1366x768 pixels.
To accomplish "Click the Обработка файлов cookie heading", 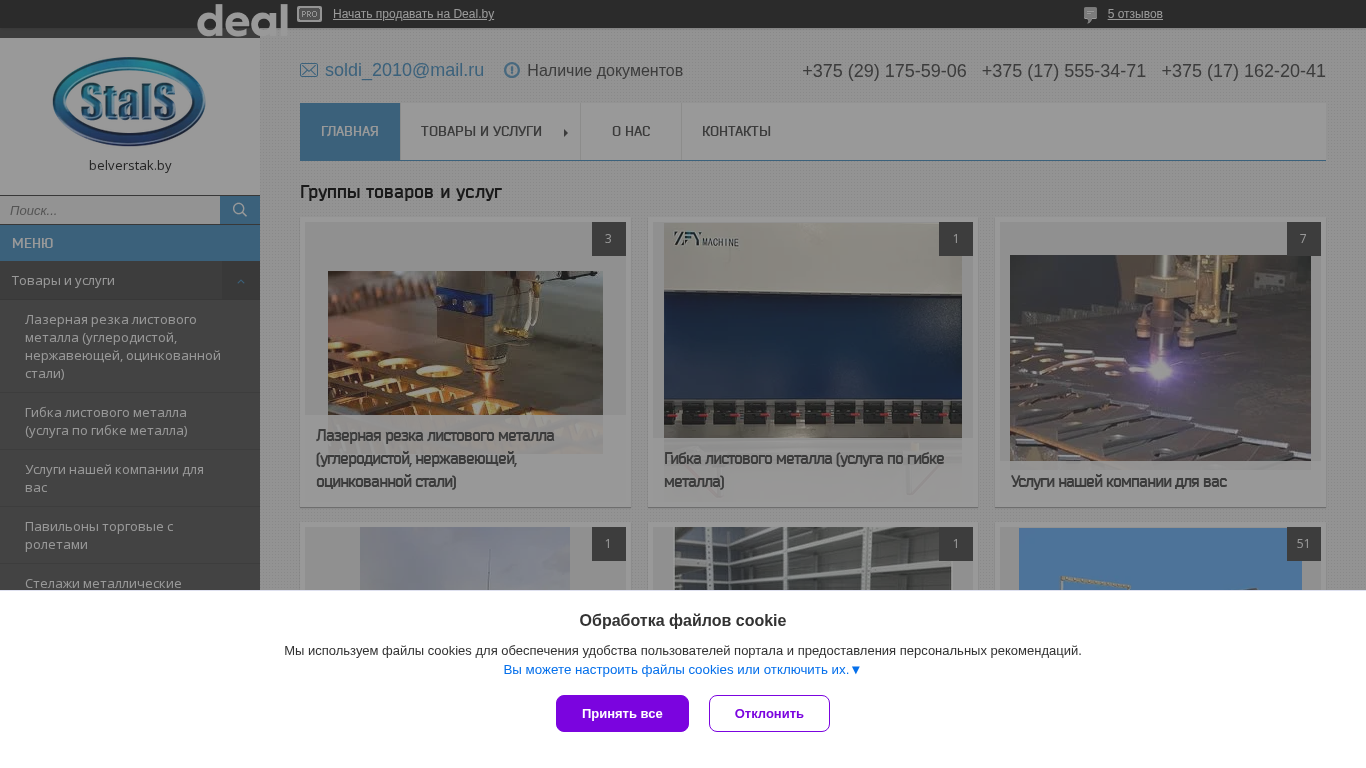I will 683,620.
